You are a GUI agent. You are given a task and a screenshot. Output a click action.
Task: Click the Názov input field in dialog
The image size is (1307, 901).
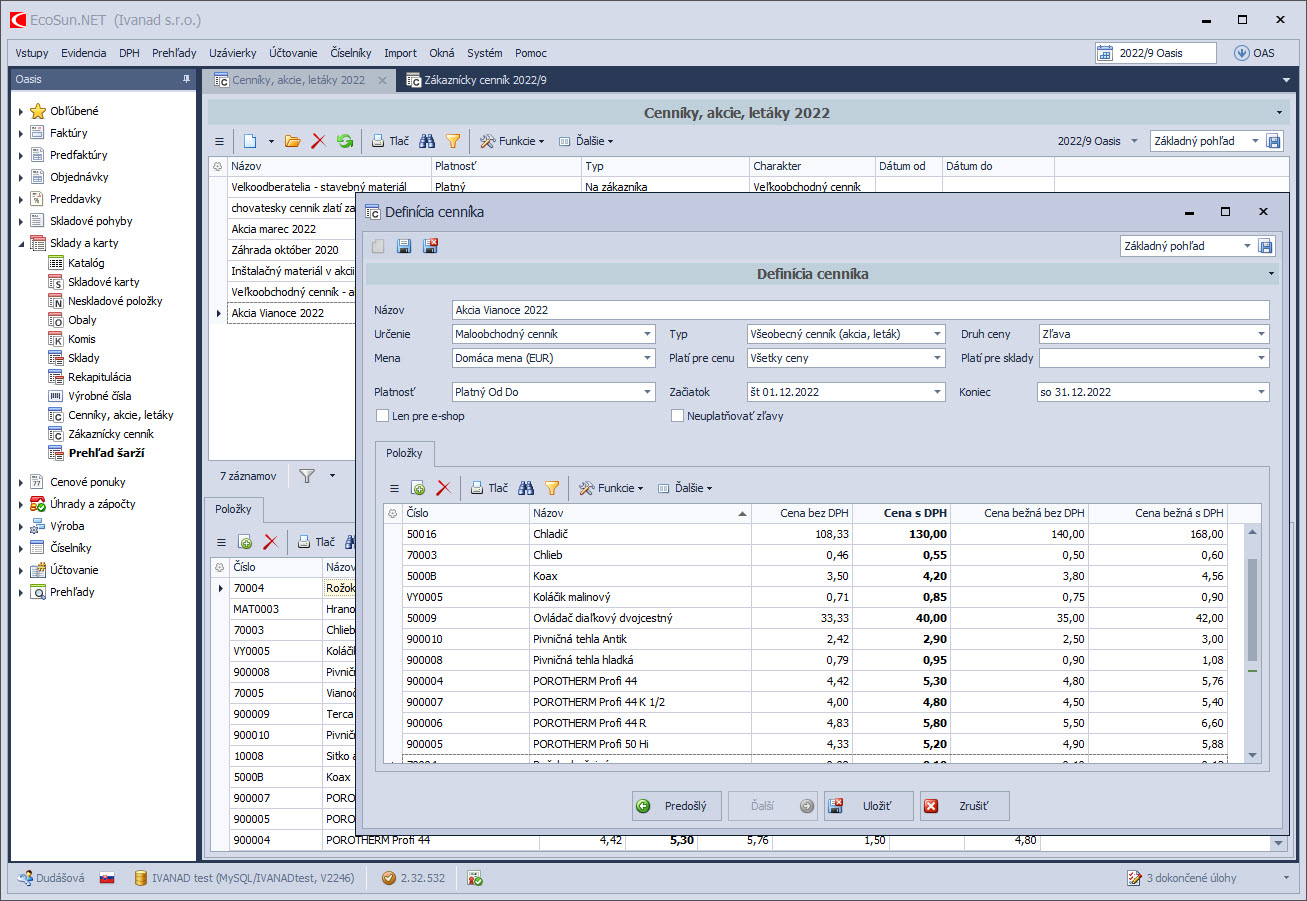(860, 310)
